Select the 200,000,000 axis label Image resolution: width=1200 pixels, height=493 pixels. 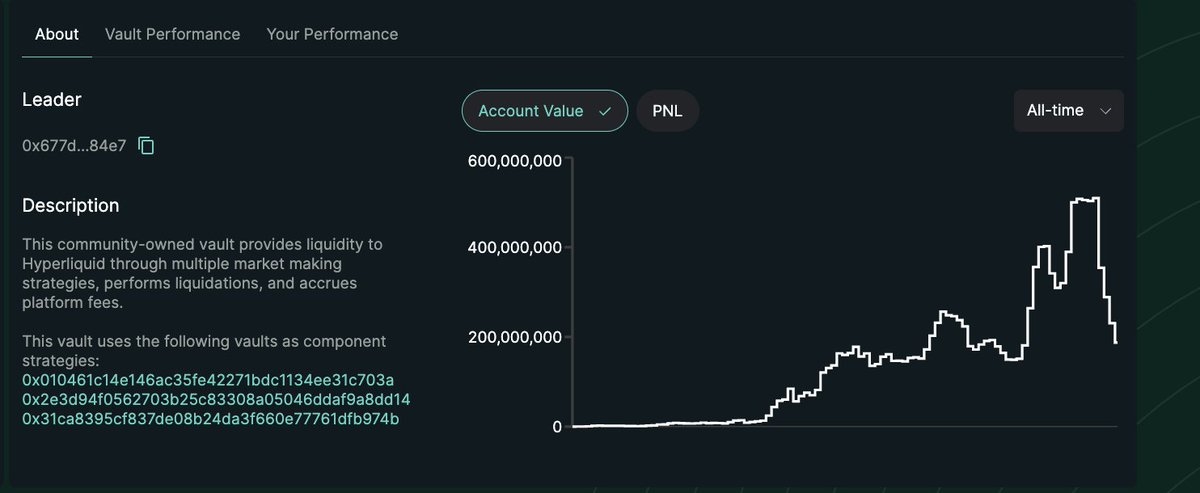513,337
